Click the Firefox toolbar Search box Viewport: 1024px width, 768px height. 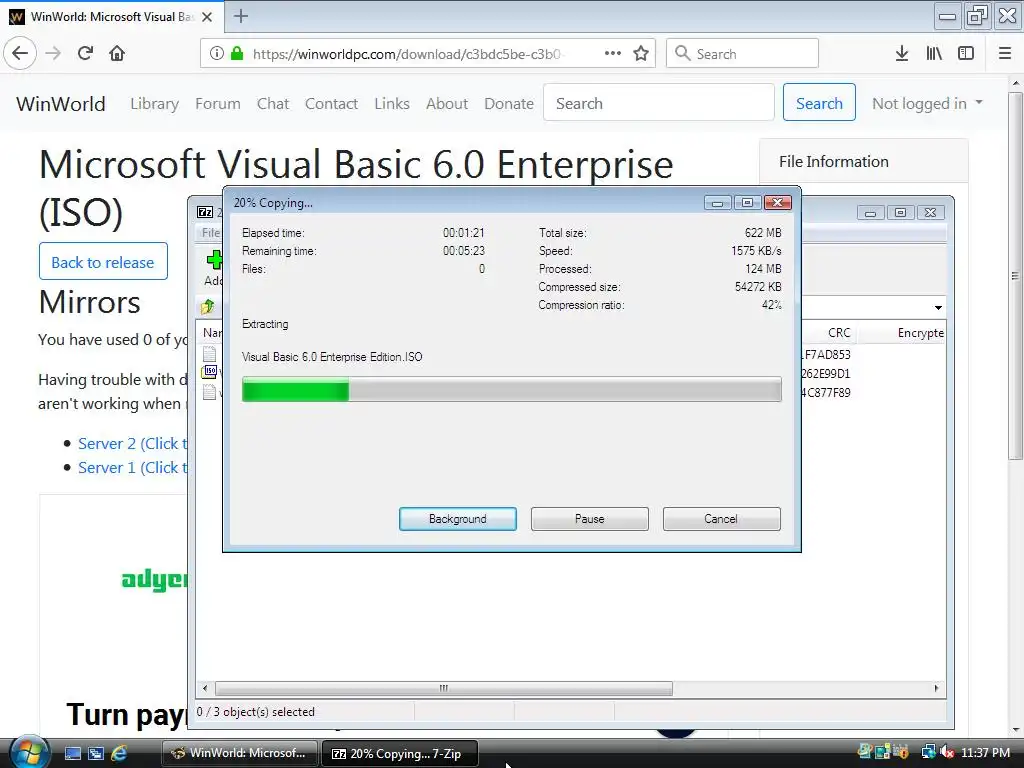click(x=742, y=54)
